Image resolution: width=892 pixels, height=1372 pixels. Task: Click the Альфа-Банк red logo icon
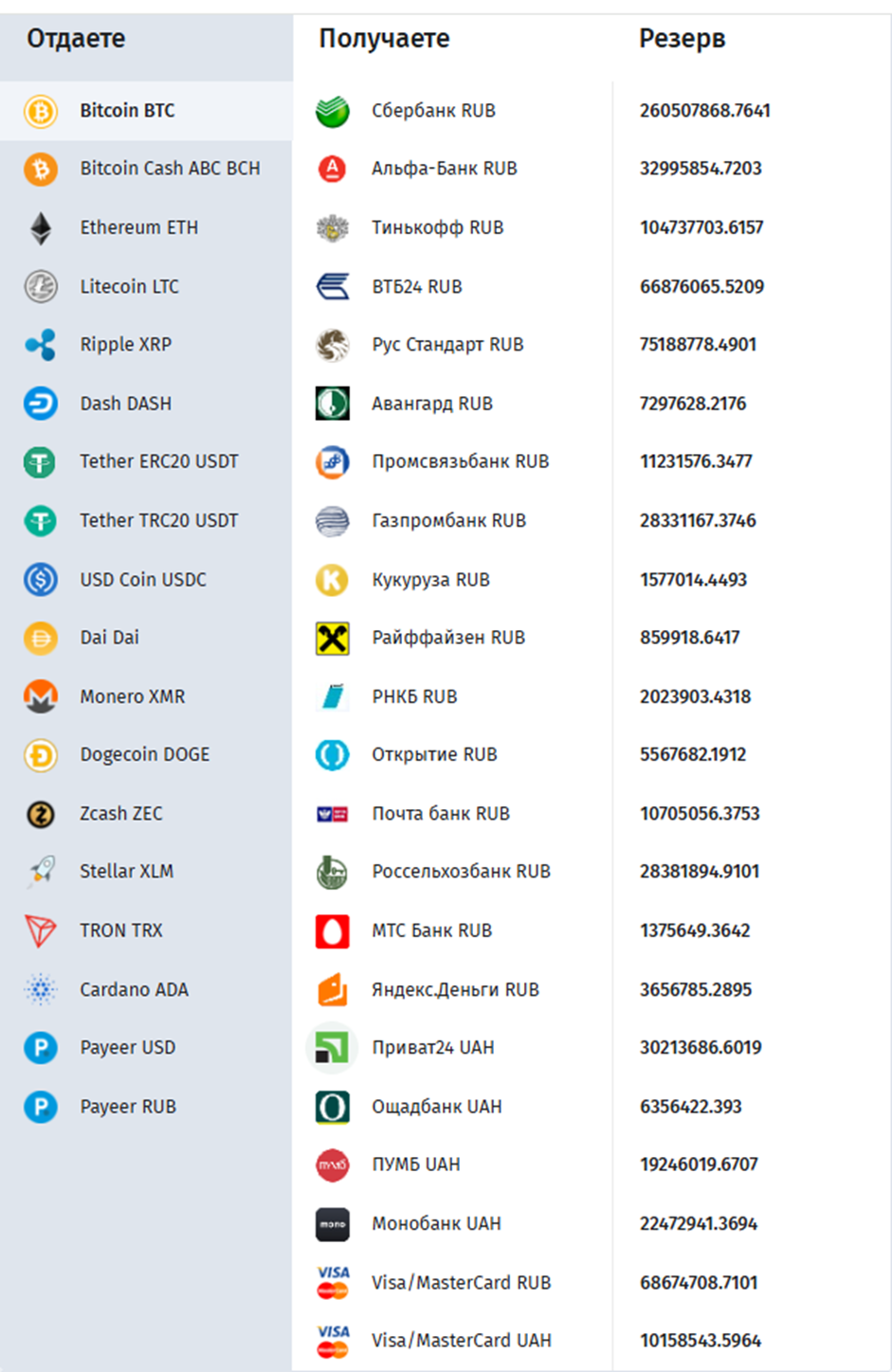(333, 169)
